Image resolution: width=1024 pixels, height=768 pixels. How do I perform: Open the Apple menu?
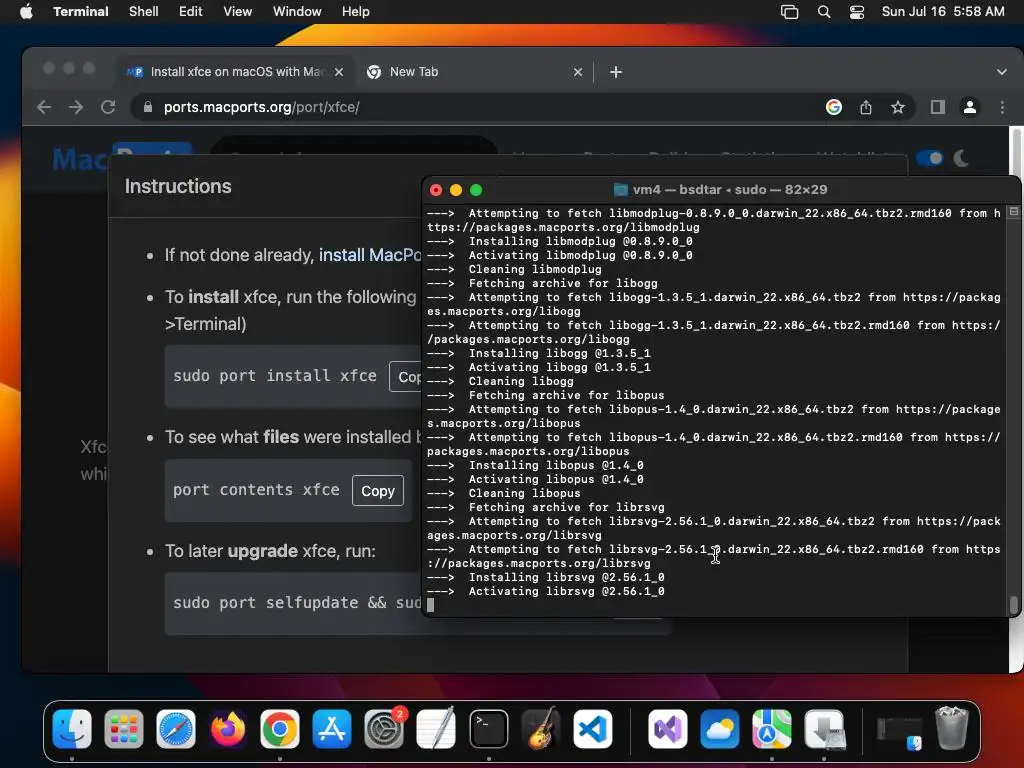click(26, 11)
